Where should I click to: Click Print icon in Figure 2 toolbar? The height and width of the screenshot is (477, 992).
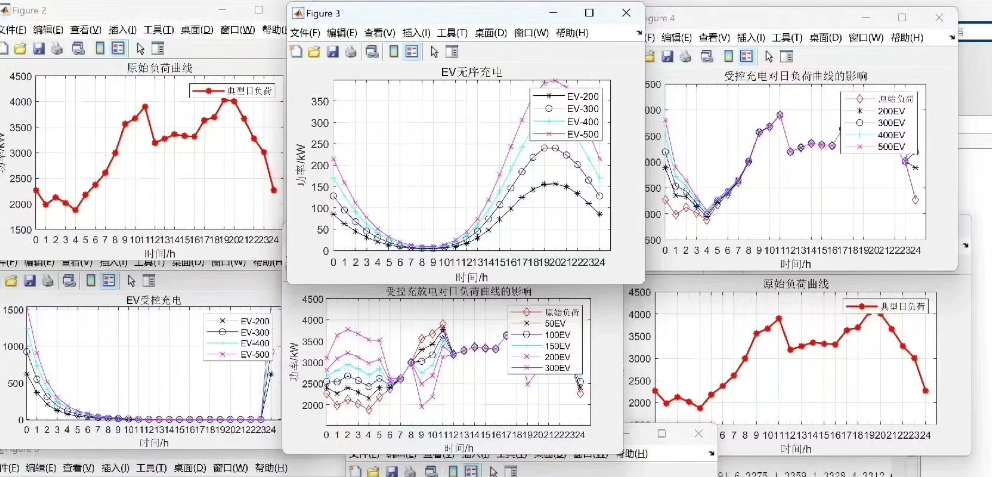(57, 48)
